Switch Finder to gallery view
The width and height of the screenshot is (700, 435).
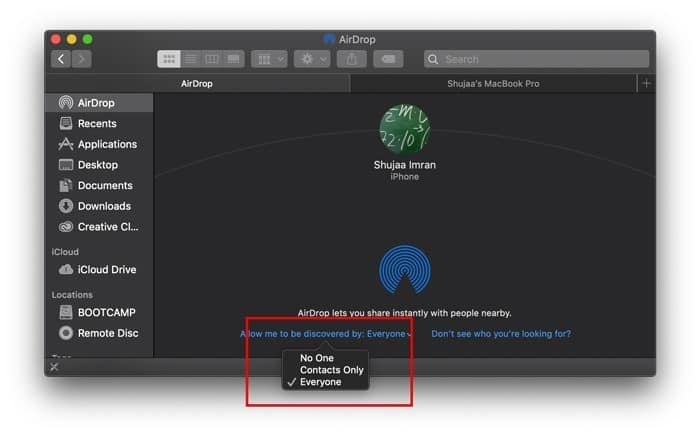pyautogui.click(x=233, y=59)
